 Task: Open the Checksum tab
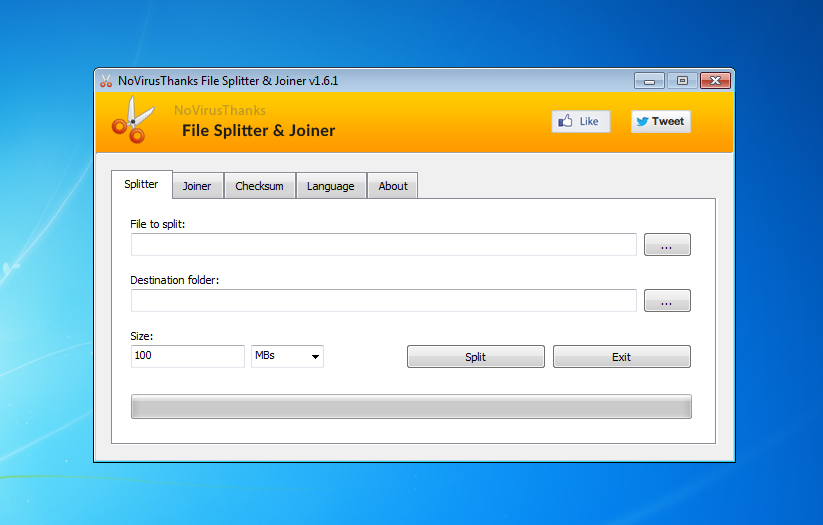point(259,186)
